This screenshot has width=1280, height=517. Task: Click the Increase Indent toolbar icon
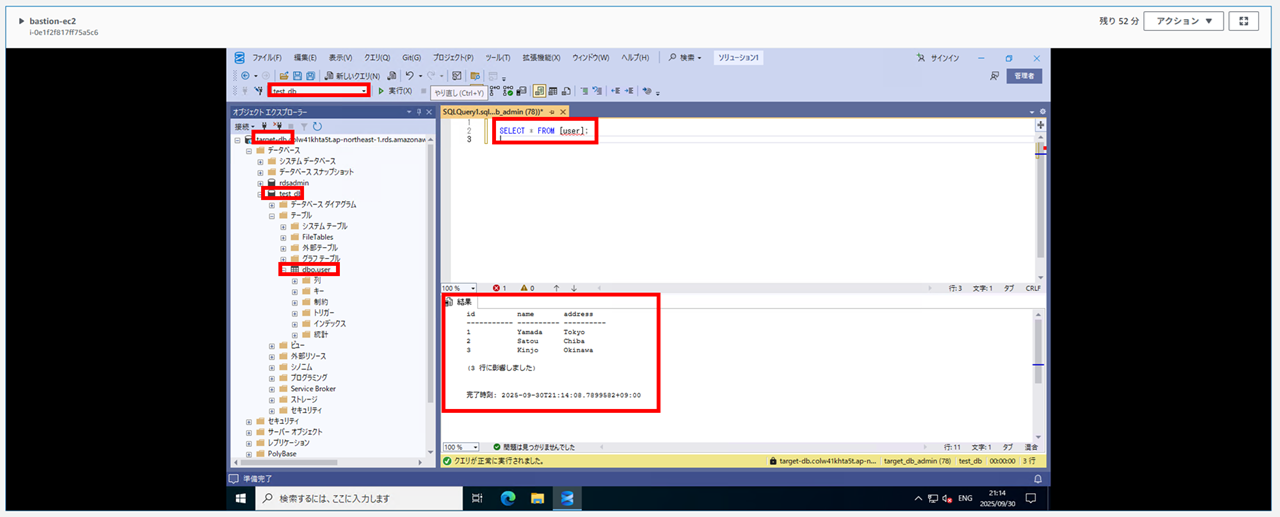(628, 91)
